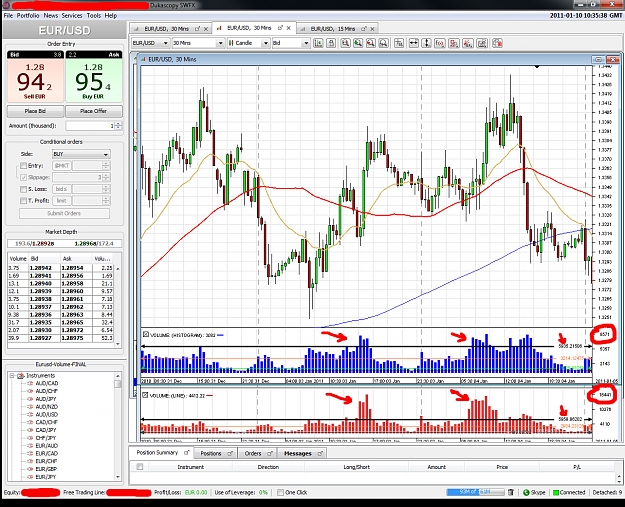This screenshot has width=625, height=507.
Task: Switch to the Messages tab
Action: coord(298,454)
